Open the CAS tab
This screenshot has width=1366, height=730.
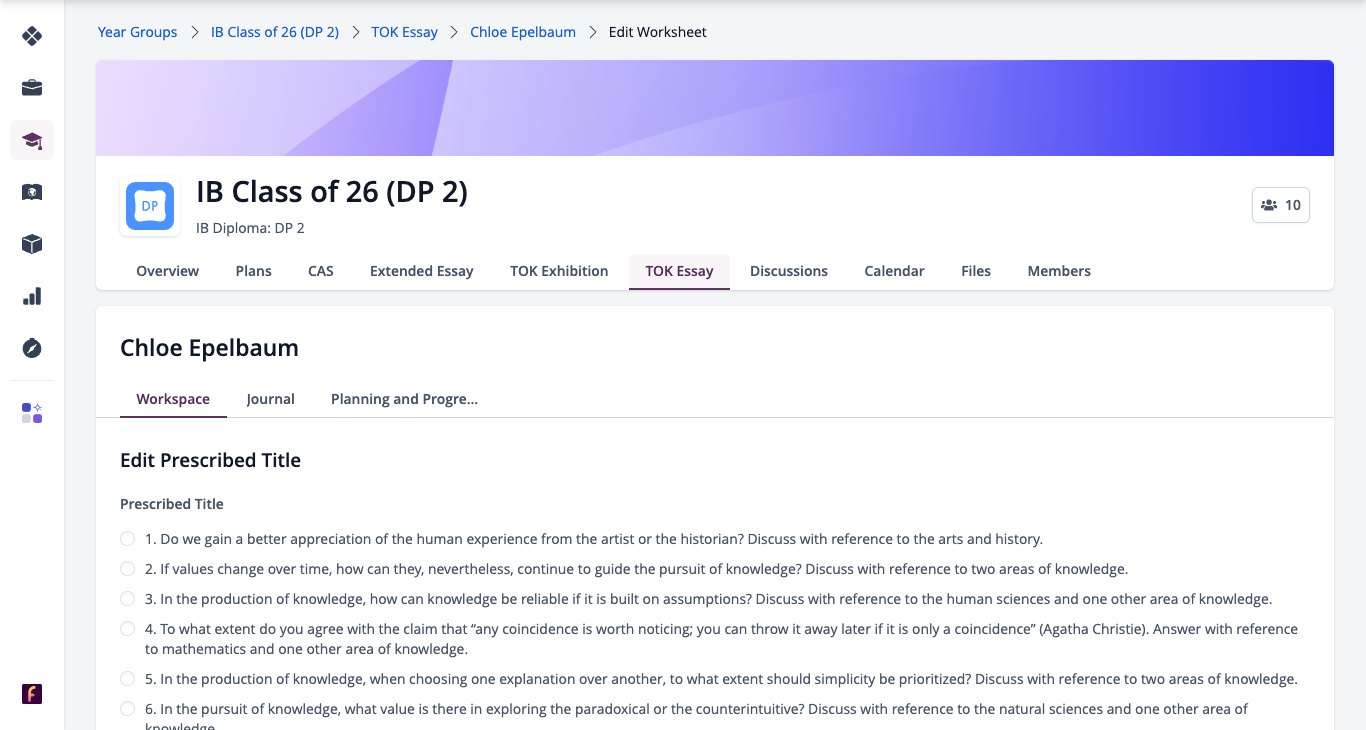coord(321,271)
